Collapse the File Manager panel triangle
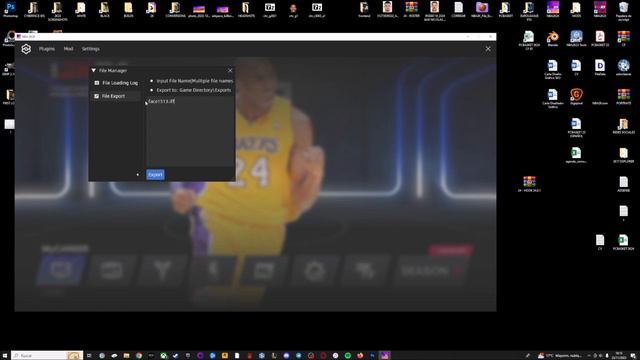Viewport: 640px width, 360px height. (x=93, y=71)
